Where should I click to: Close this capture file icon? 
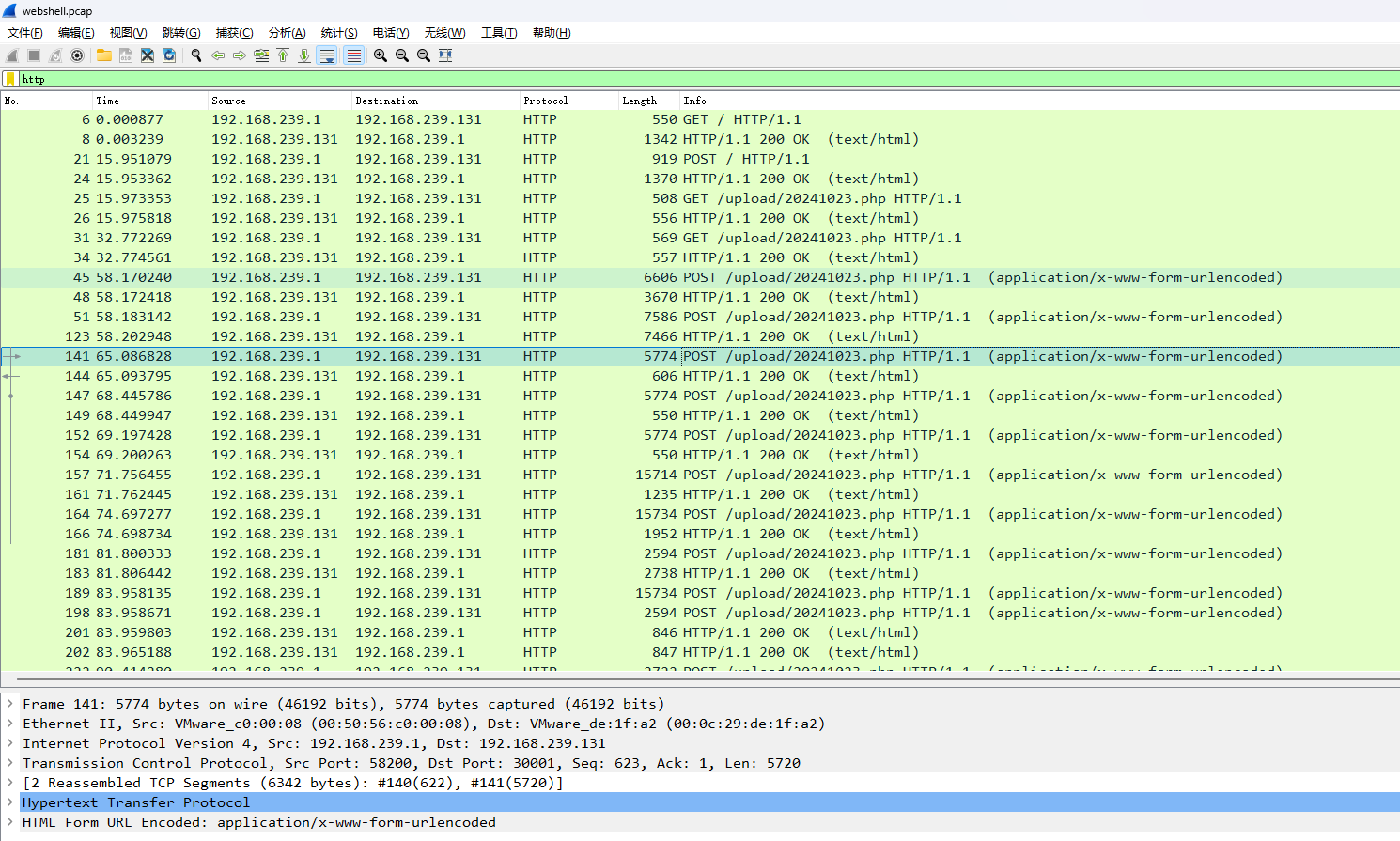(148, 55)
